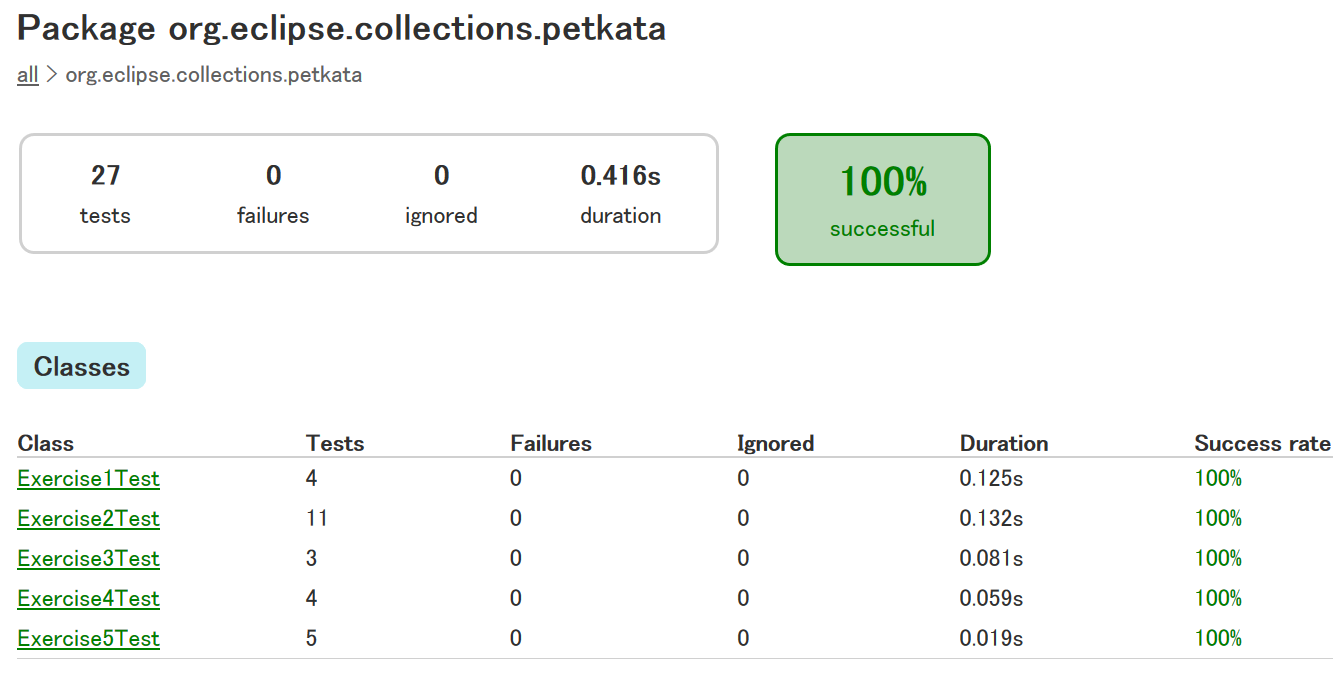The width and height of the screenshot is (1338, 674).
Task: Click Exercise1Test success rate 100%
Action: [1218, 479]
